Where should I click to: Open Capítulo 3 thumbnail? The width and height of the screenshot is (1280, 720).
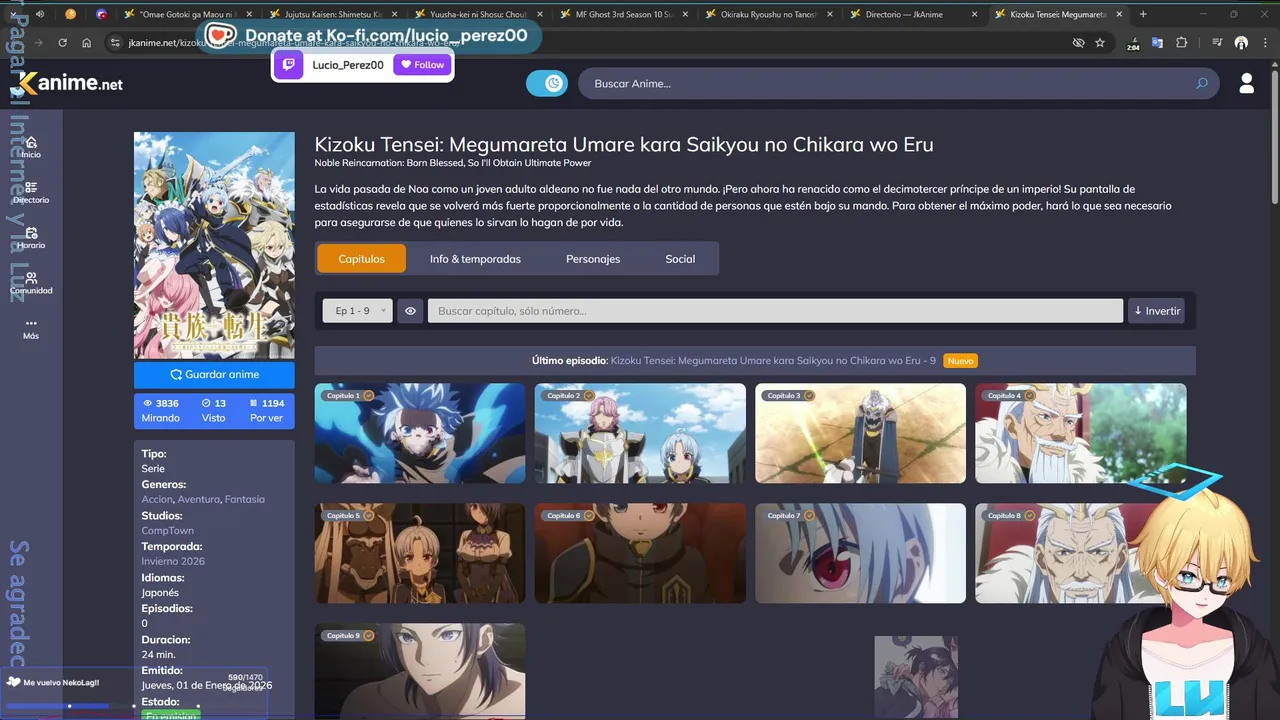pyautogui.click(x=860, y=433)
